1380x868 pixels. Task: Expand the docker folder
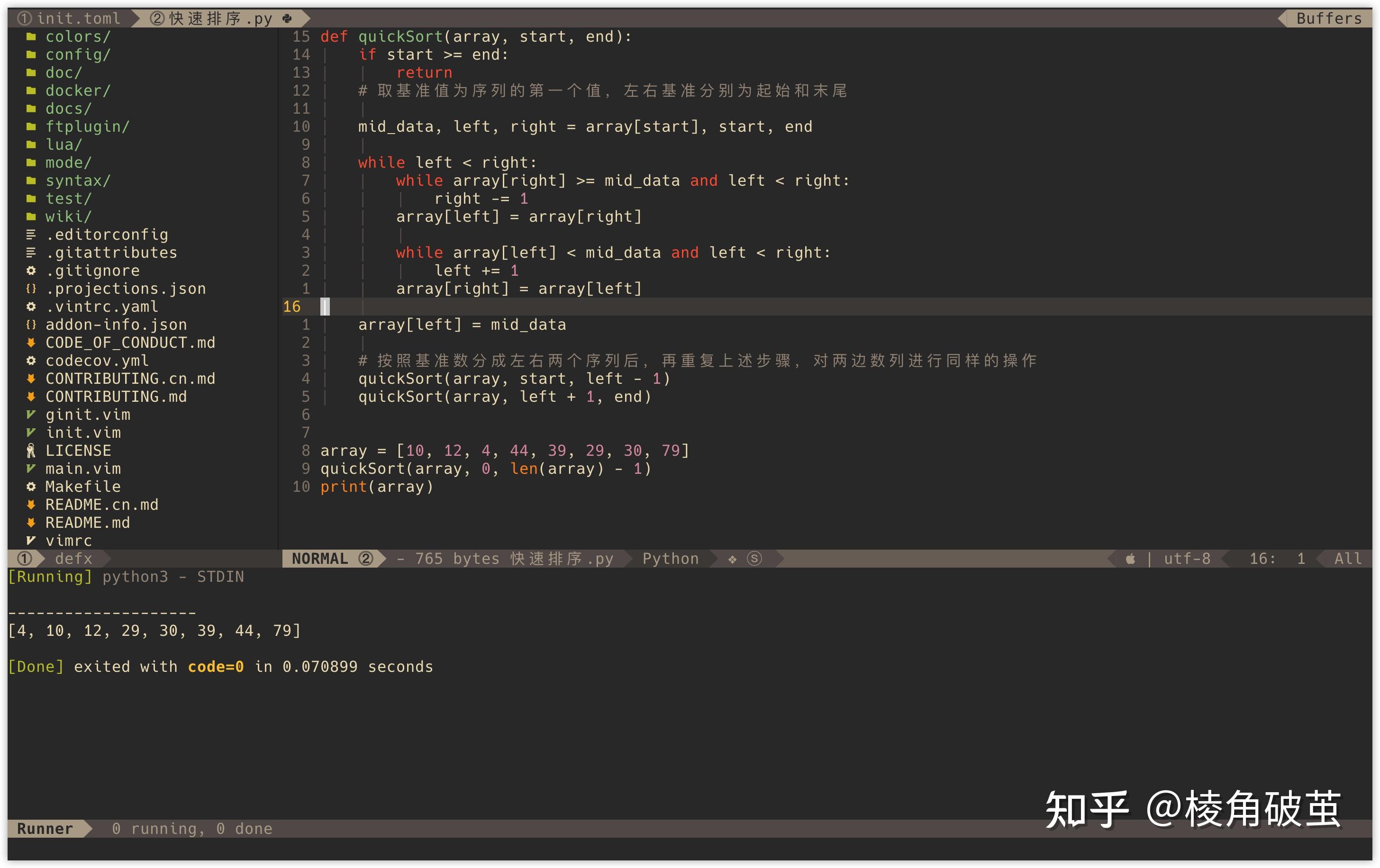(78, 90)
